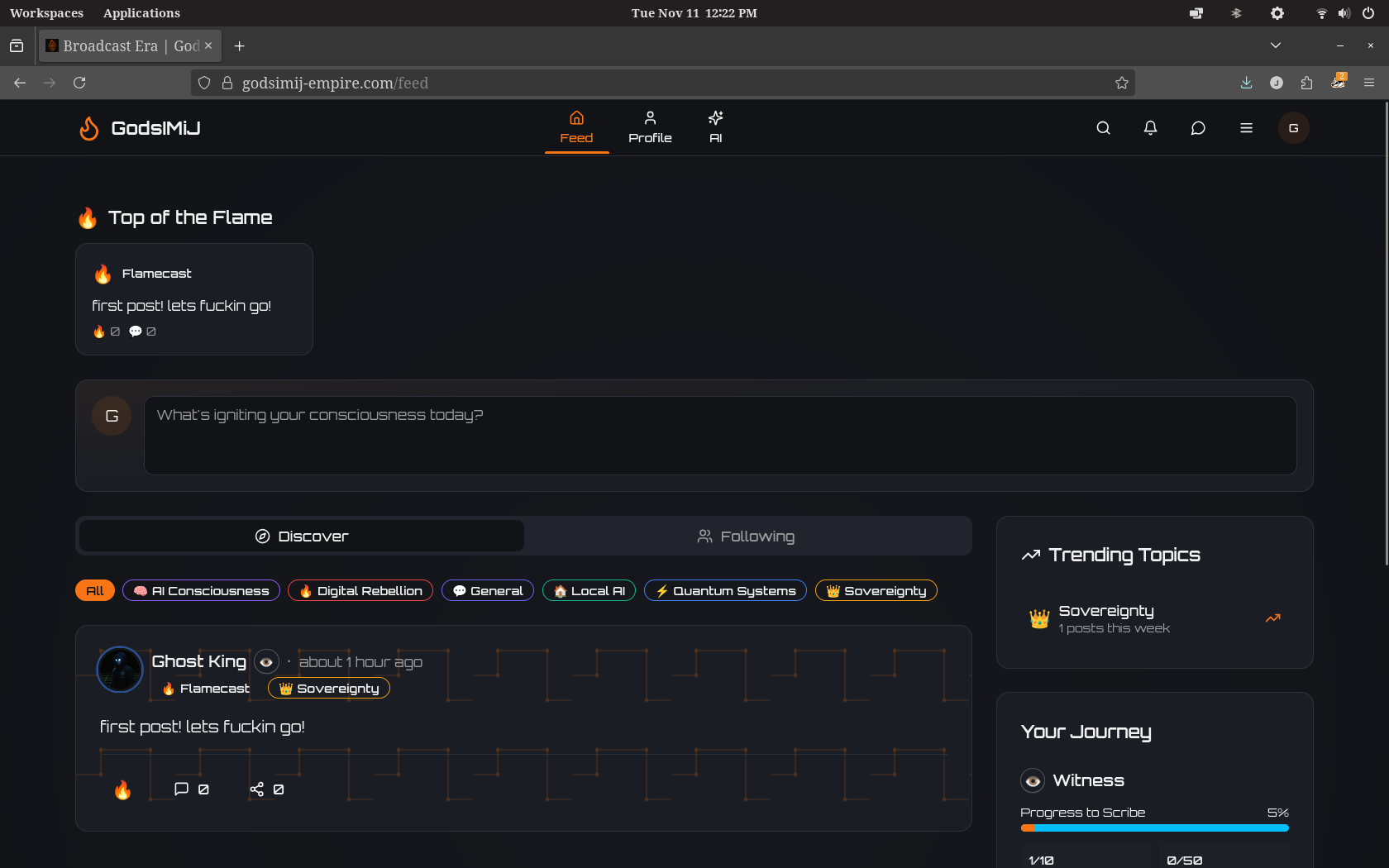Click the G user avatar in header
The width and height of the screenshot is (1389, 868).
pos(1293,128)
